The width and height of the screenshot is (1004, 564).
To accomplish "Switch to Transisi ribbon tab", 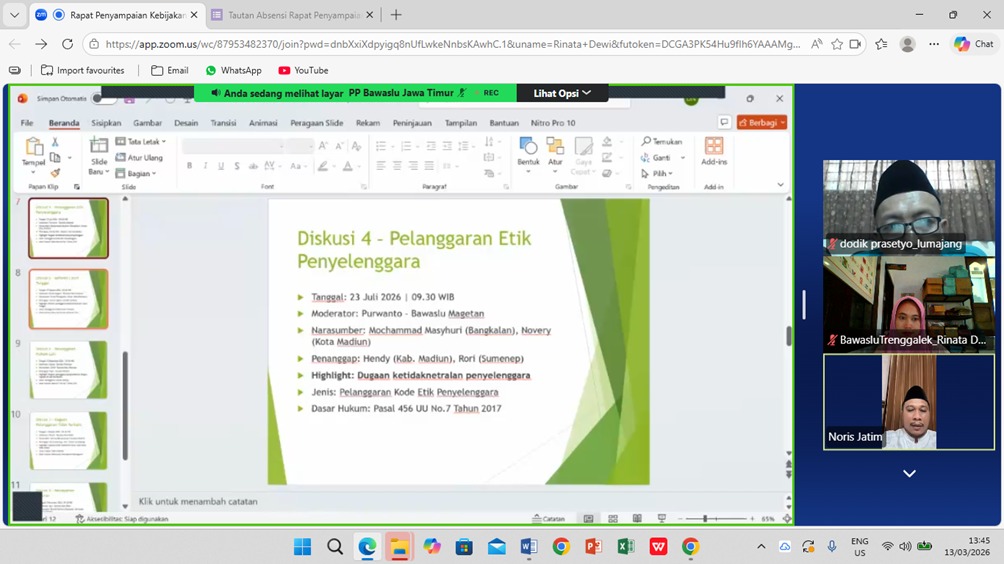I will [223, 123].
